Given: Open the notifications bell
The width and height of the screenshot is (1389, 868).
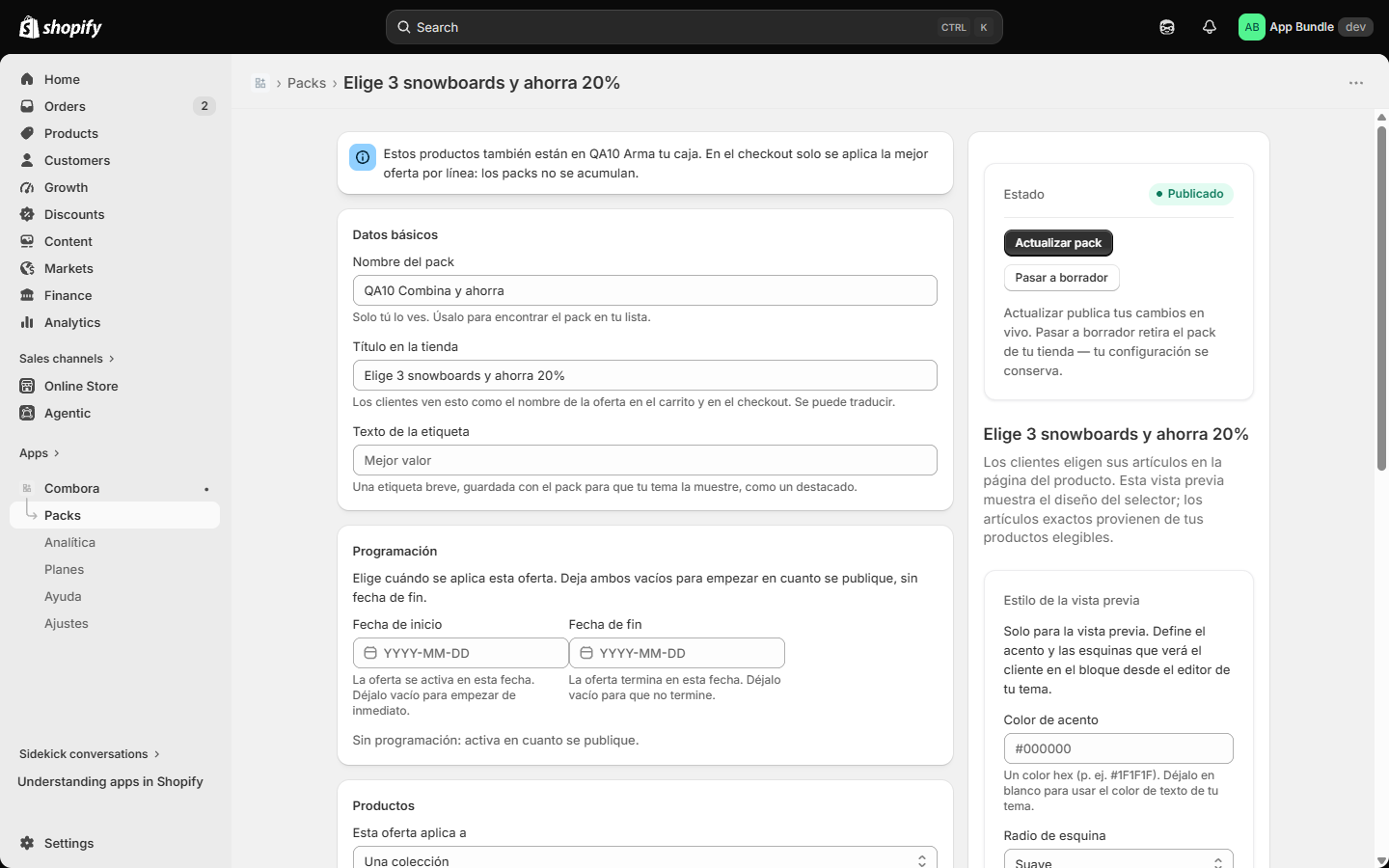Looking at the screenshot, I should [x=1210, y=27].
